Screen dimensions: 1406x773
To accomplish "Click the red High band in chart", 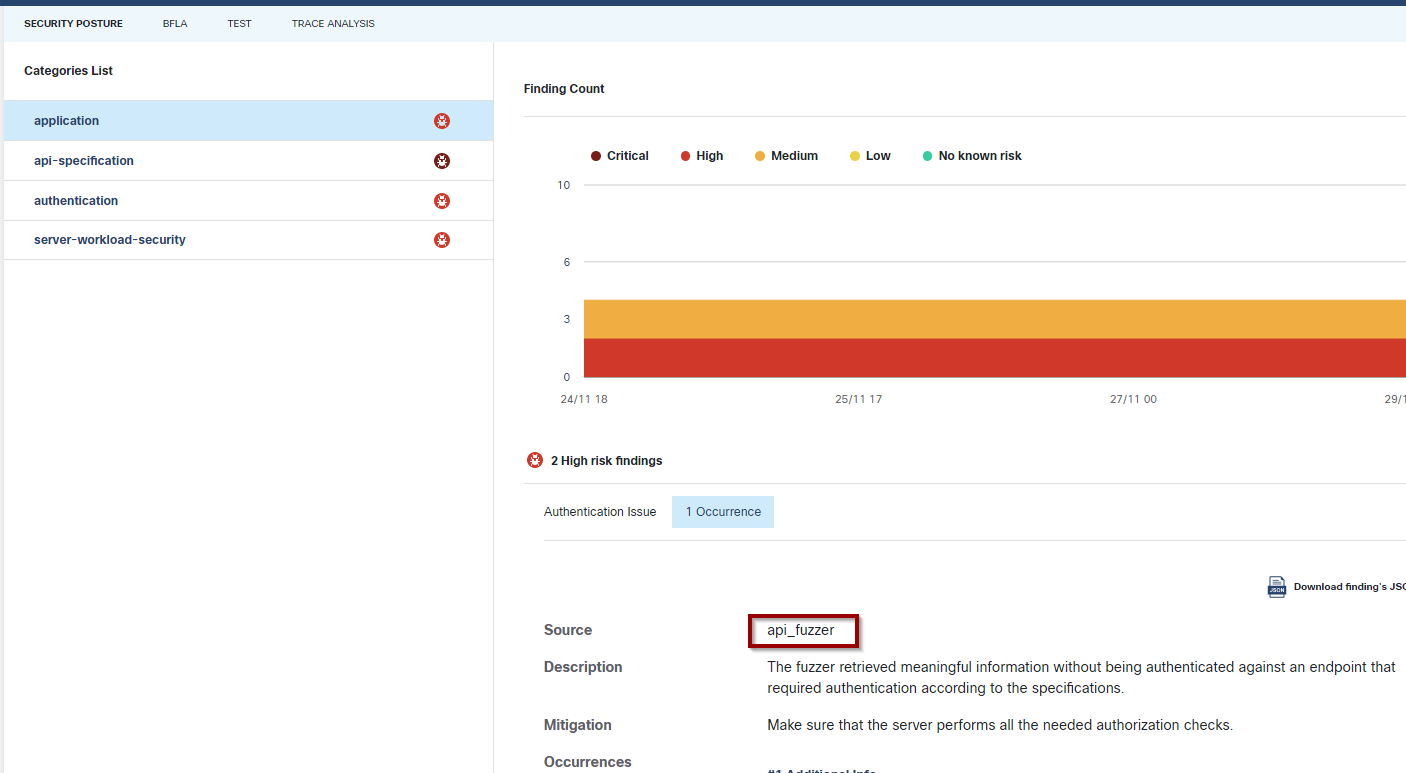I will click(x=994, y=358).
